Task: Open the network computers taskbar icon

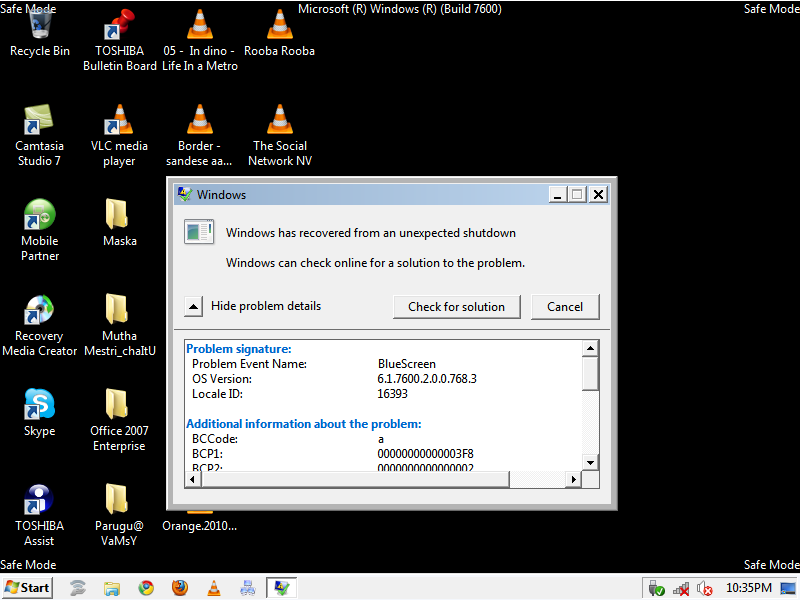Action: point(247,588)
